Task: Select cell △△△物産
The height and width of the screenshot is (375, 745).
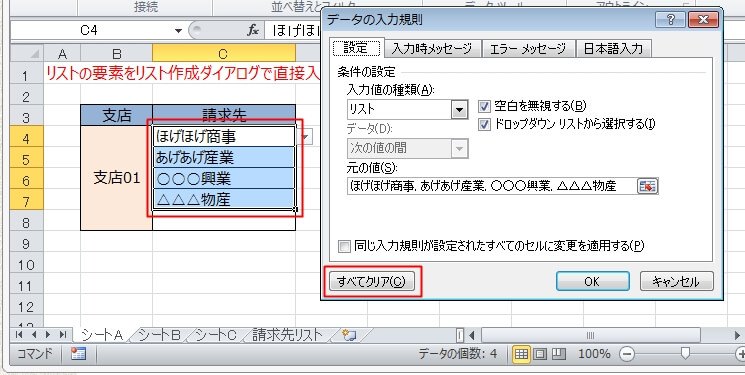Action: (224, 199)
